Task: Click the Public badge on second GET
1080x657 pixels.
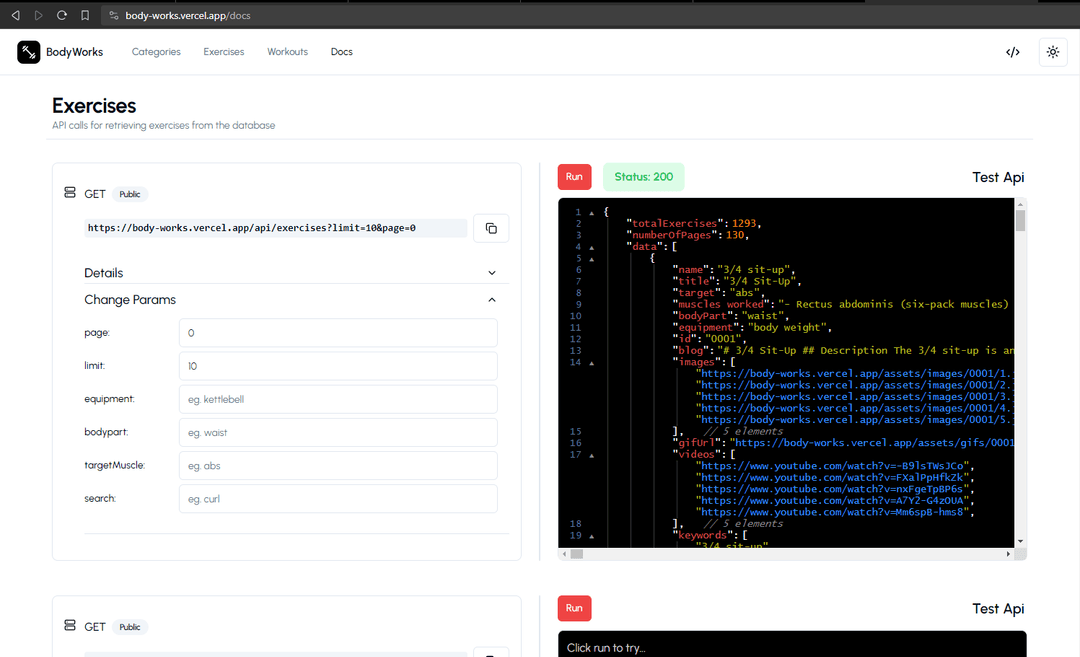Action: tap(129, 627)
